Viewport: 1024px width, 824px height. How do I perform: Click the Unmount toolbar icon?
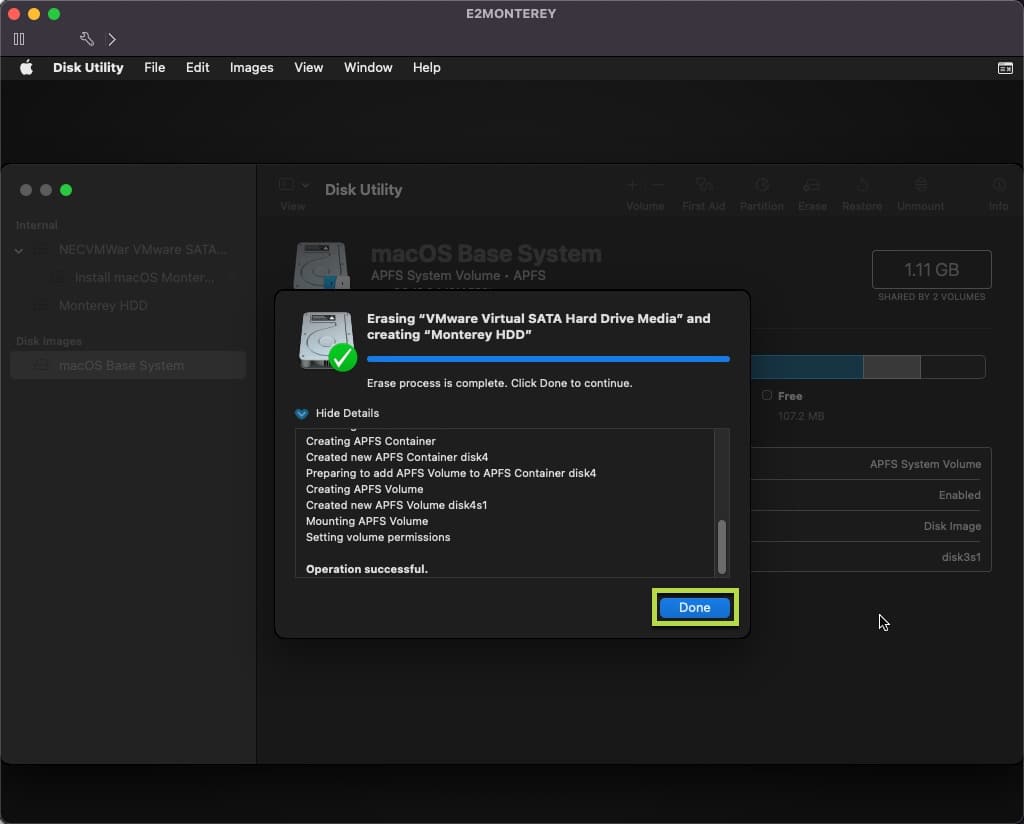click(920, 185)
